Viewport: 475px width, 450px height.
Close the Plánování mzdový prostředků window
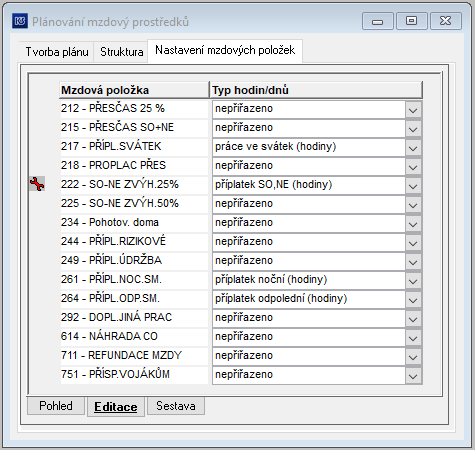point(446,21)
